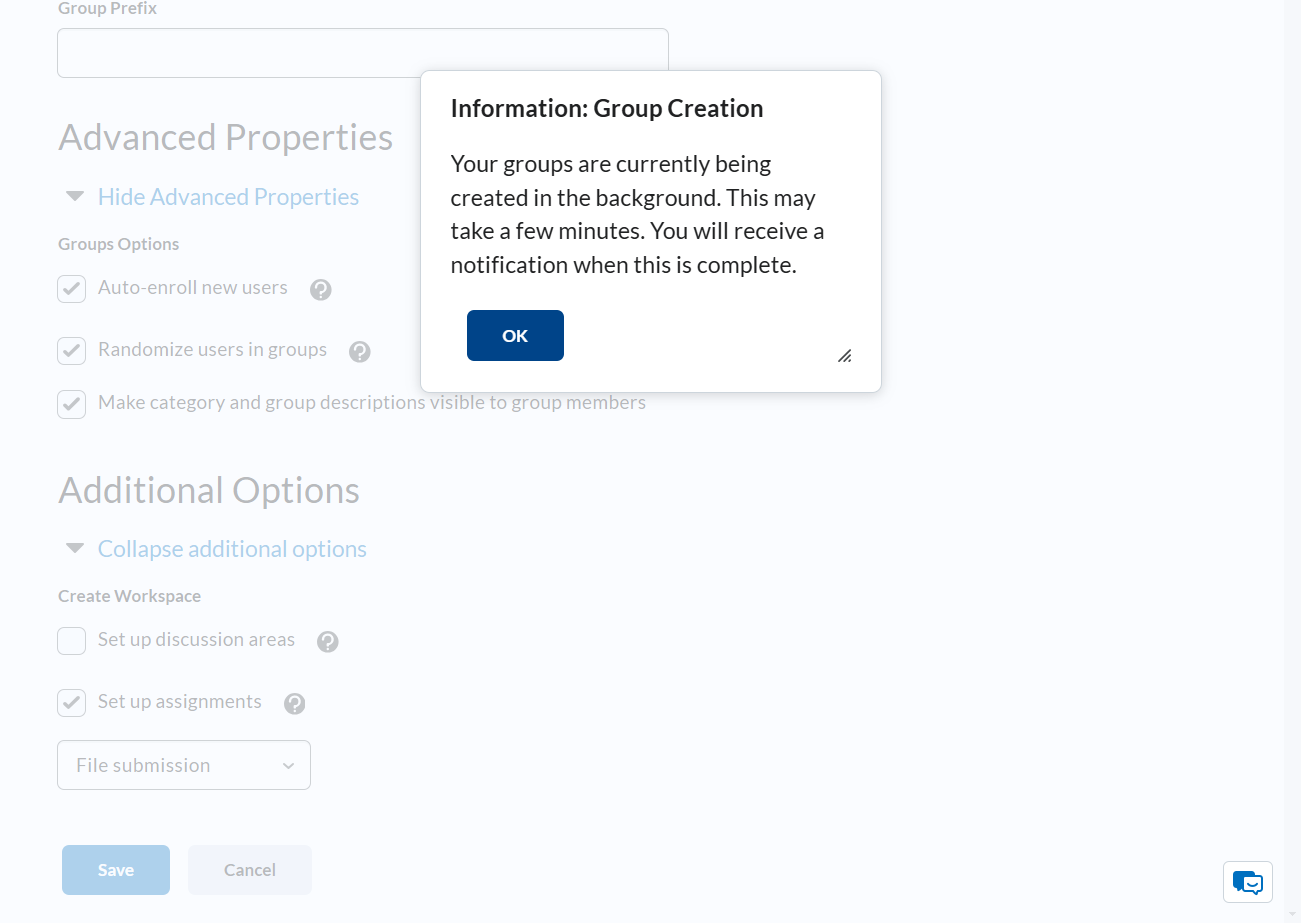Click triangle arrow beside Hide Advanced Properties

click(75, 196)
